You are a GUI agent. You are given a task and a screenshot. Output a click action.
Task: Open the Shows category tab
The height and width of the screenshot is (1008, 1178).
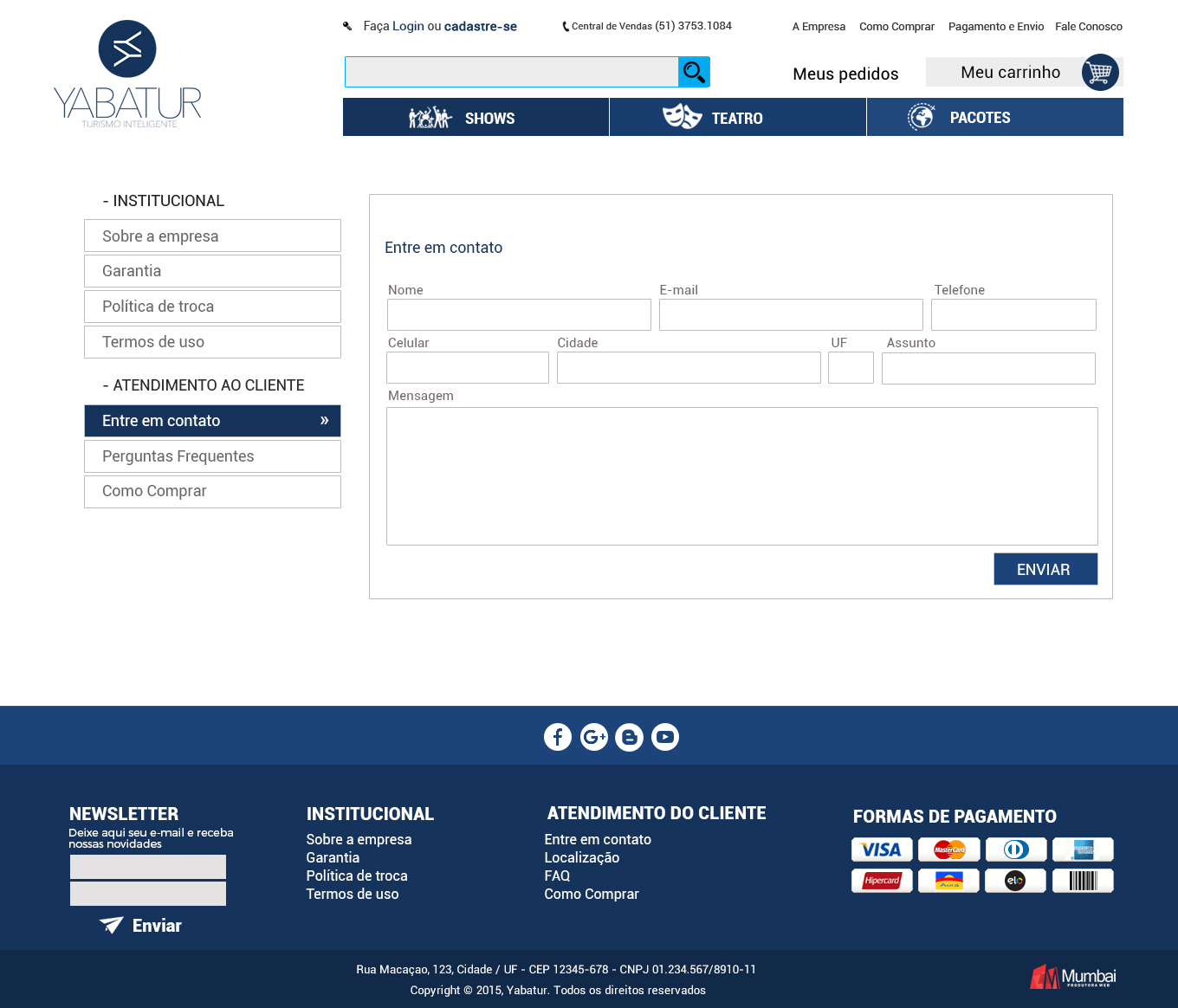(x=476, y=118)
